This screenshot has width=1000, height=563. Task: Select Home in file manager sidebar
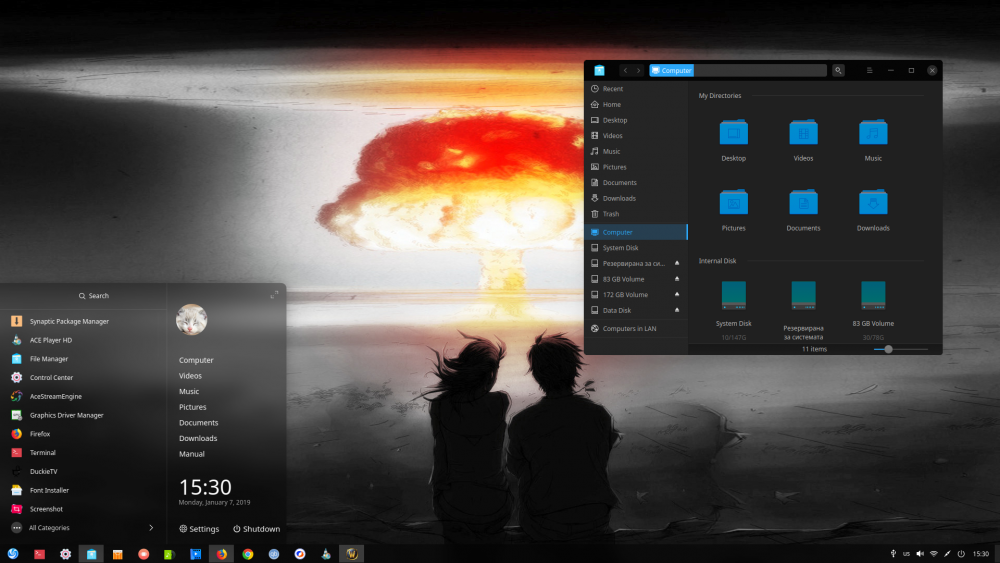coord(636,105)
